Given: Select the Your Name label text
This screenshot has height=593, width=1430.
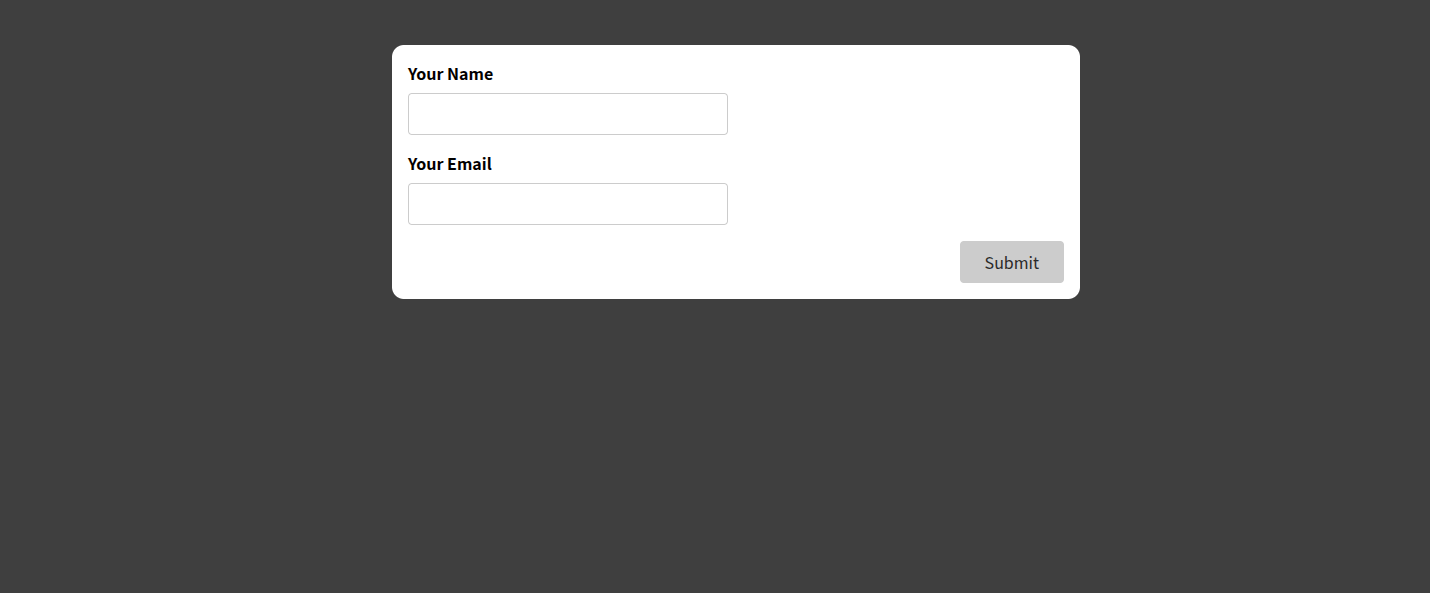Looking at the screenshot, I should tap(450, 74).
